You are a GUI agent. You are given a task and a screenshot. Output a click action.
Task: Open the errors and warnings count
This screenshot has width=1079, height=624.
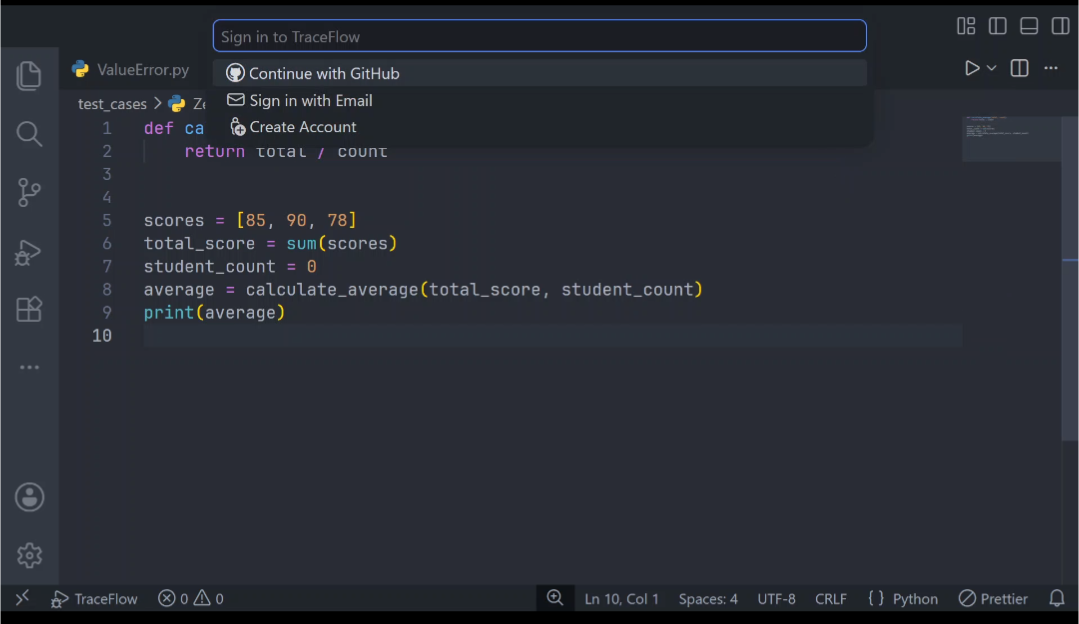(x=191, y=599)
